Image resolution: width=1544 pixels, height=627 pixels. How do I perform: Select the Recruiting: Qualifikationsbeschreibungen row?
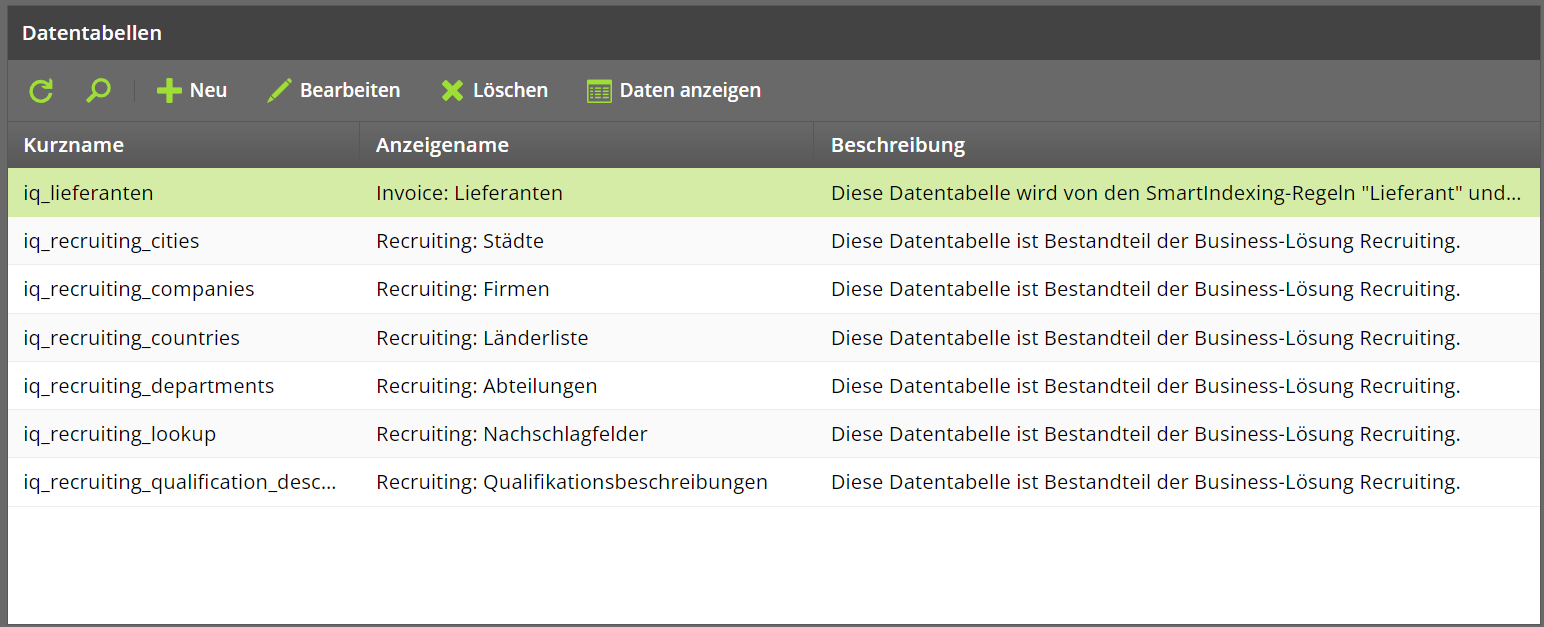pos(774,482)
